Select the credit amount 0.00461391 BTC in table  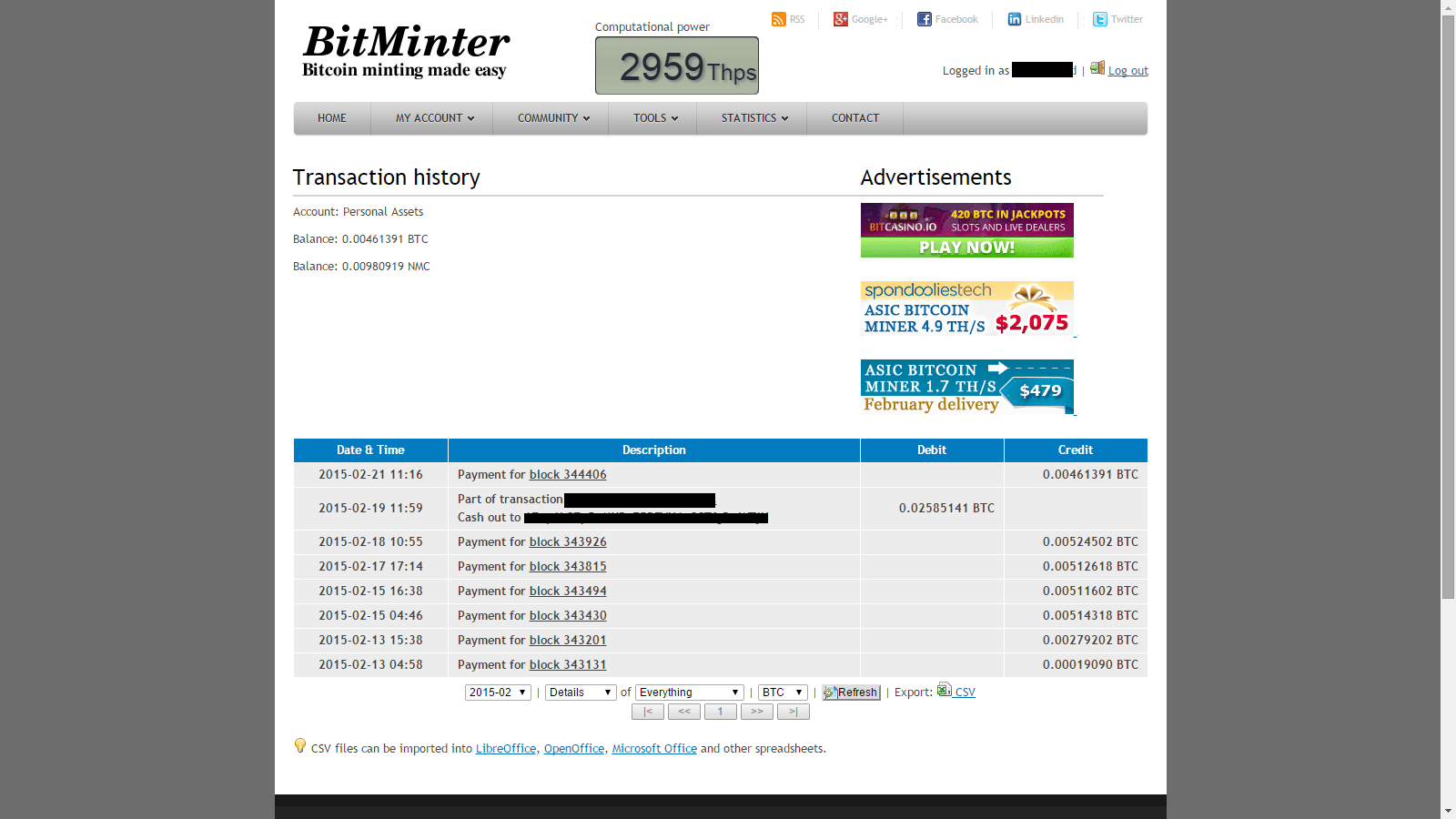[1090, 475]
